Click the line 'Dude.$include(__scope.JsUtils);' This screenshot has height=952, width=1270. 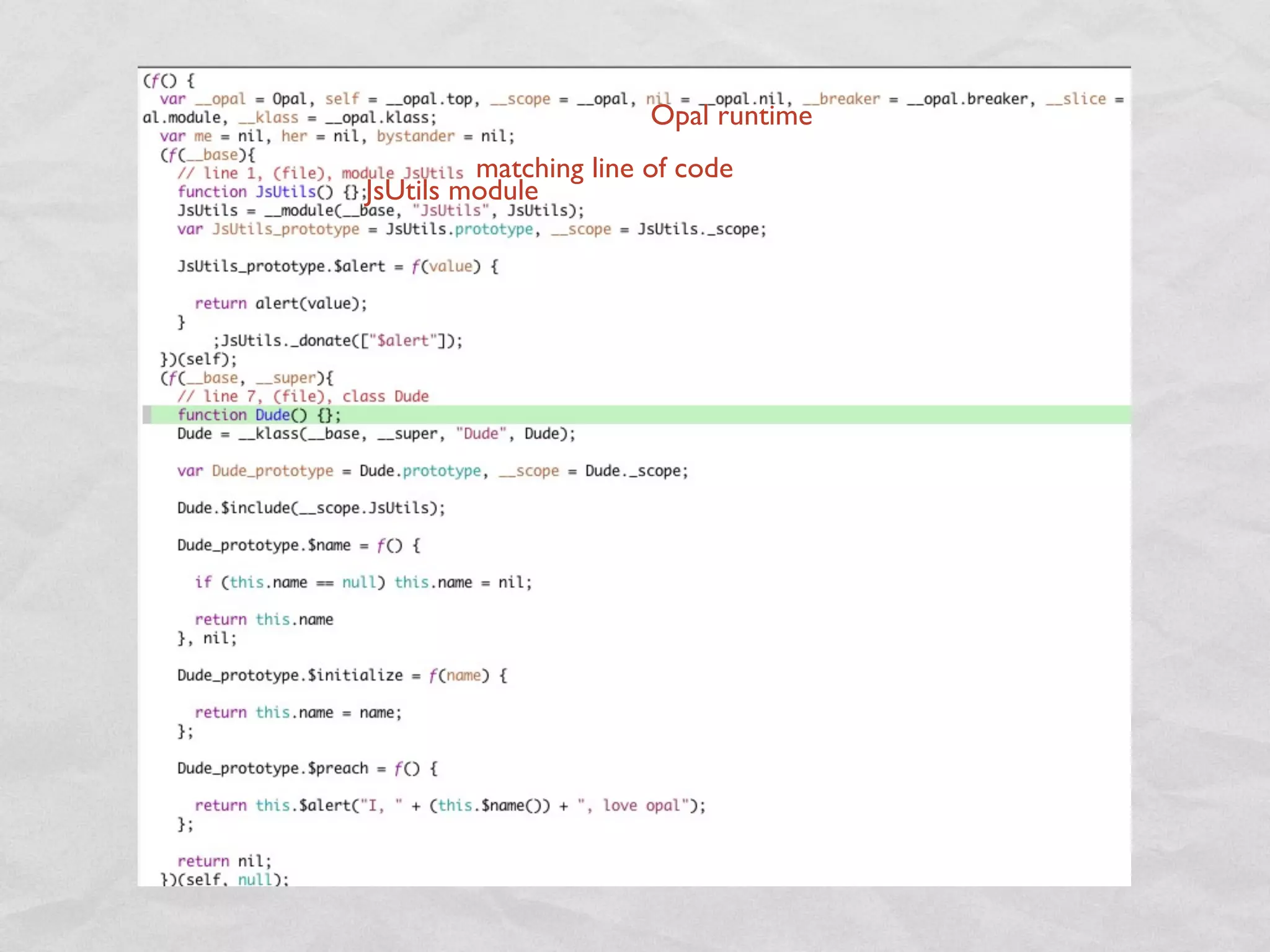click(x=311, y=508)
